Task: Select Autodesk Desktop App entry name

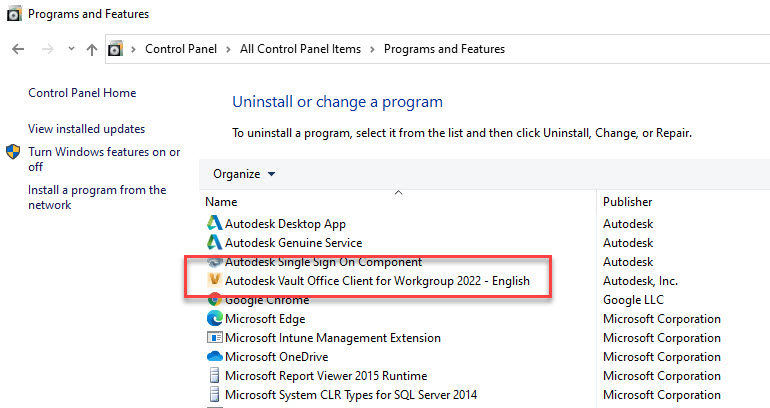Action: pyautogui.click(x=285, y=224)
